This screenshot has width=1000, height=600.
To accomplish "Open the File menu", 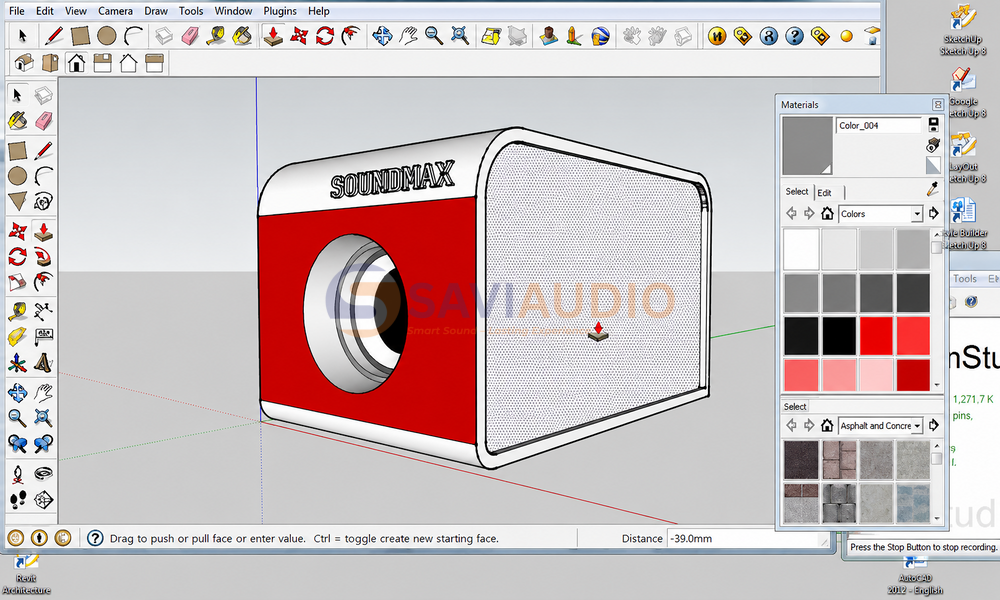I will [17, 11].
